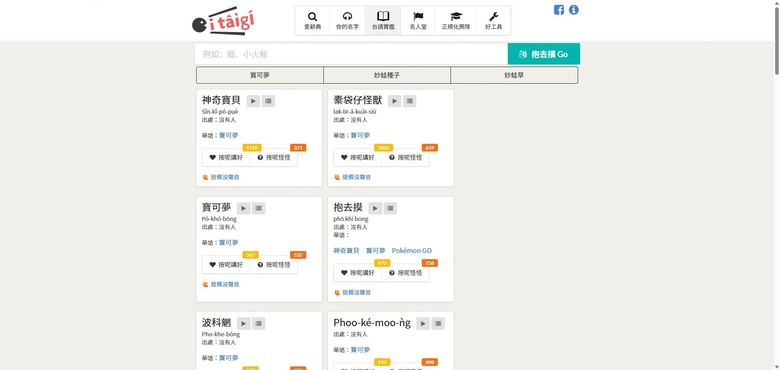Play audio for 棄袋仔怪獸

click(x=394, y=101)
